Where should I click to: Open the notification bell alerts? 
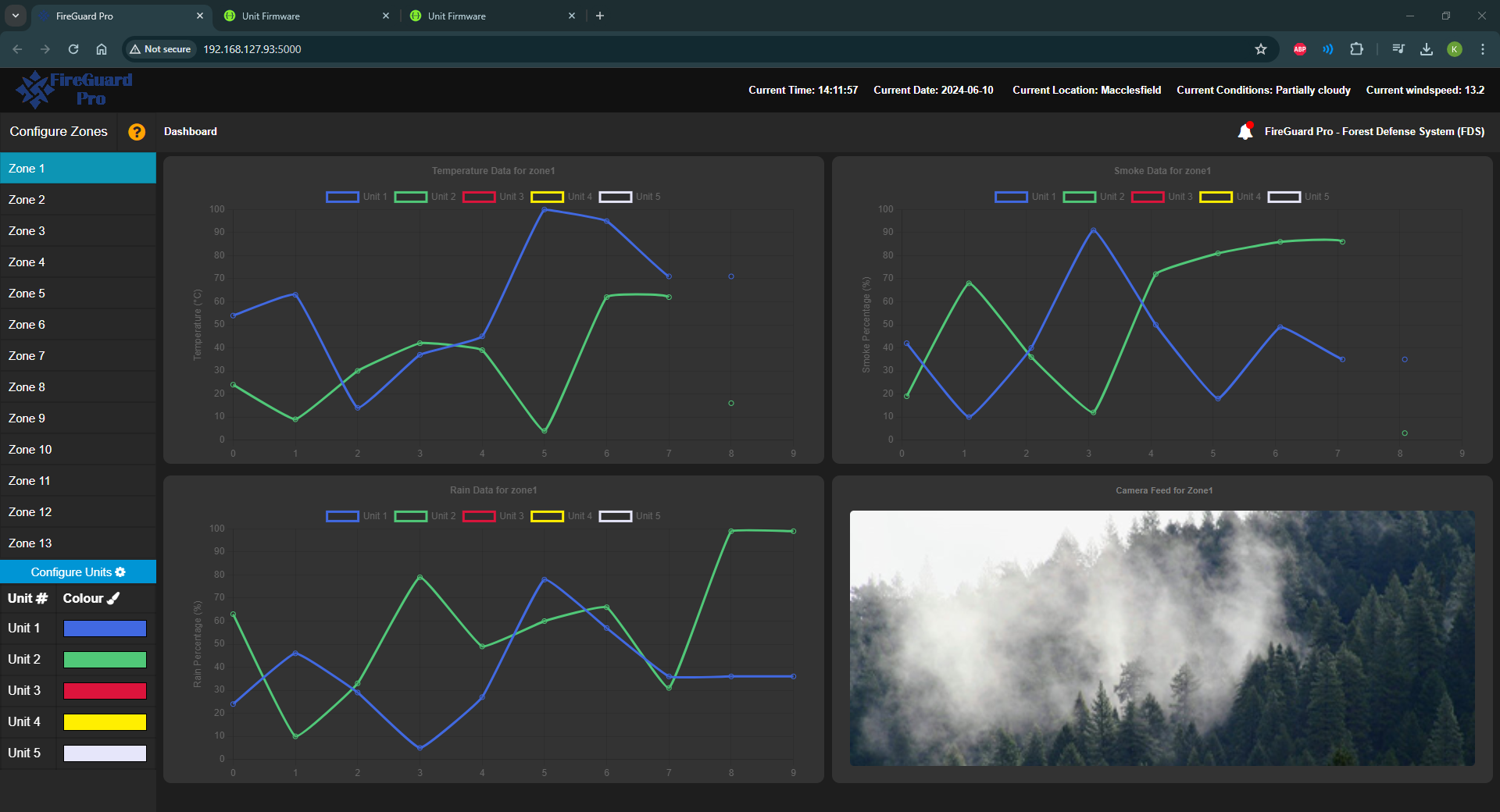(1245, 131)
